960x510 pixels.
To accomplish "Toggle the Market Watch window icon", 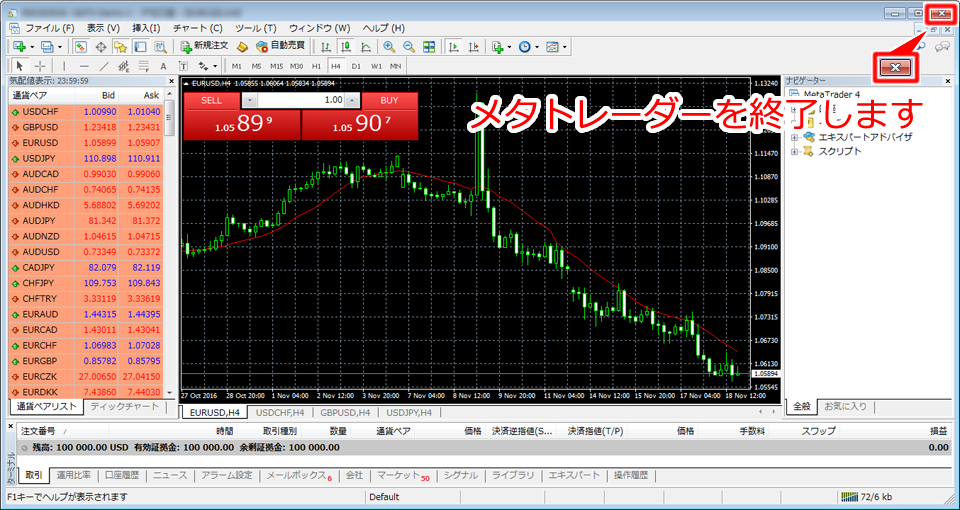I will [81, 47].
